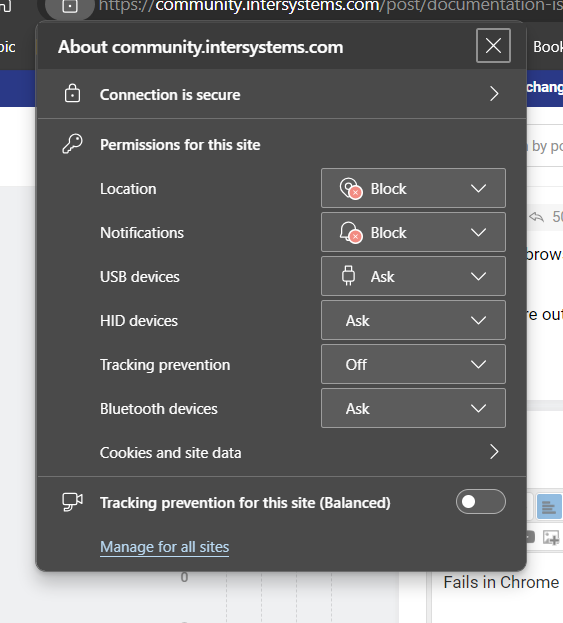Click the insert image icon in editor toolbar
563x623 pixels.
tap(551, 538)
